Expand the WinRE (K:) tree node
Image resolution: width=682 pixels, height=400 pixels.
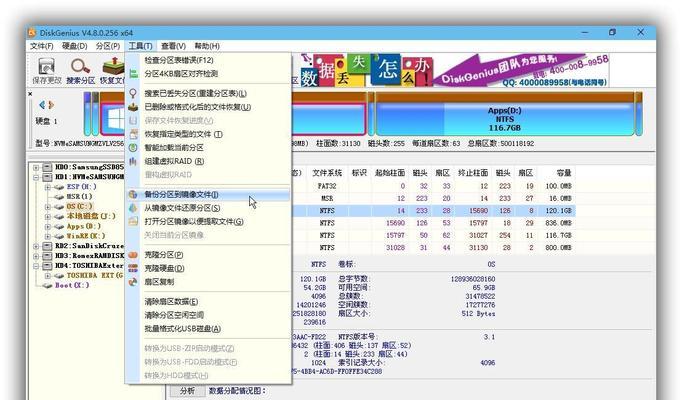click(47, 236)
